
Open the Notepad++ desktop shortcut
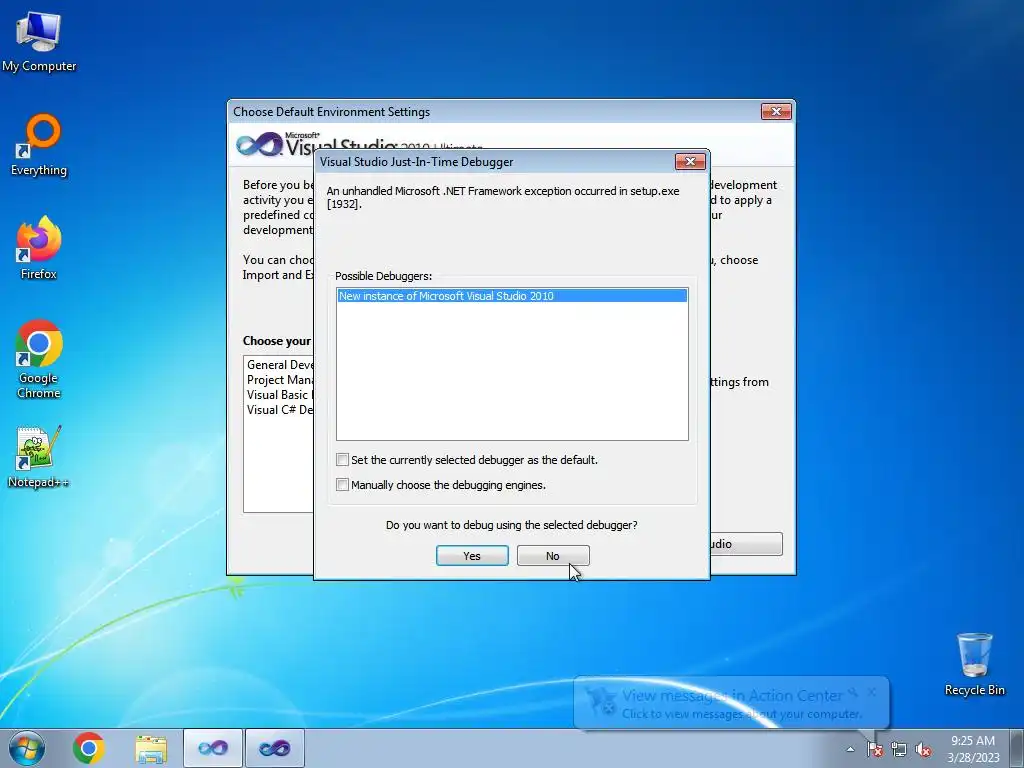pyautogui.click(x=39, y=456)
